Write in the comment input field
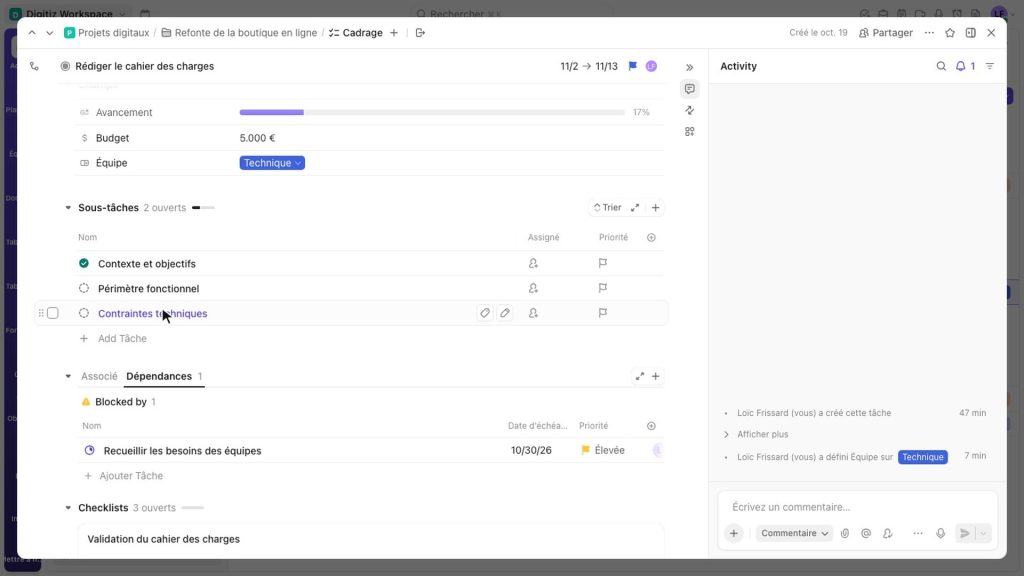 tap(857, 507)
